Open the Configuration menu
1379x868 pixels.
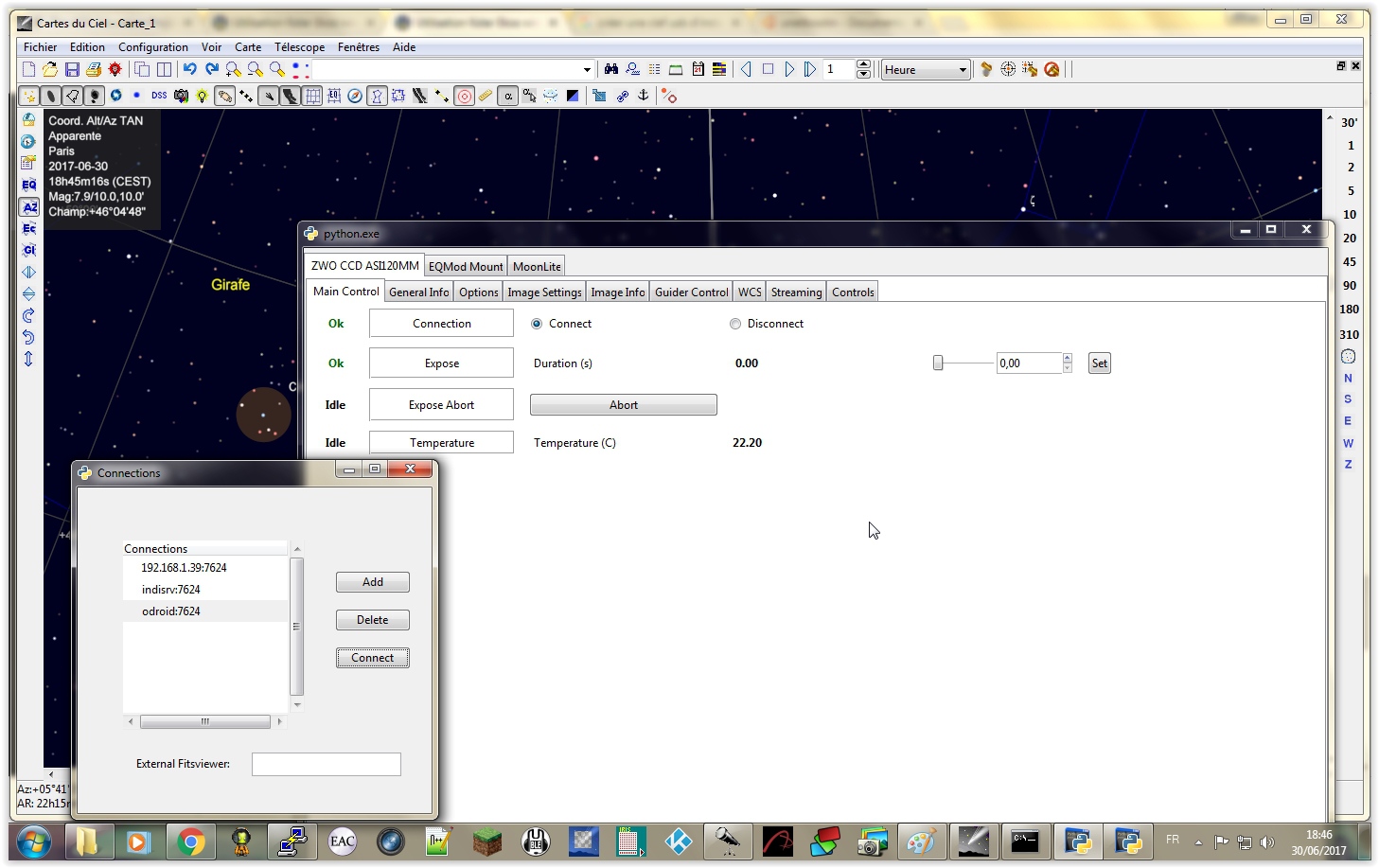(x=153, y=46)
